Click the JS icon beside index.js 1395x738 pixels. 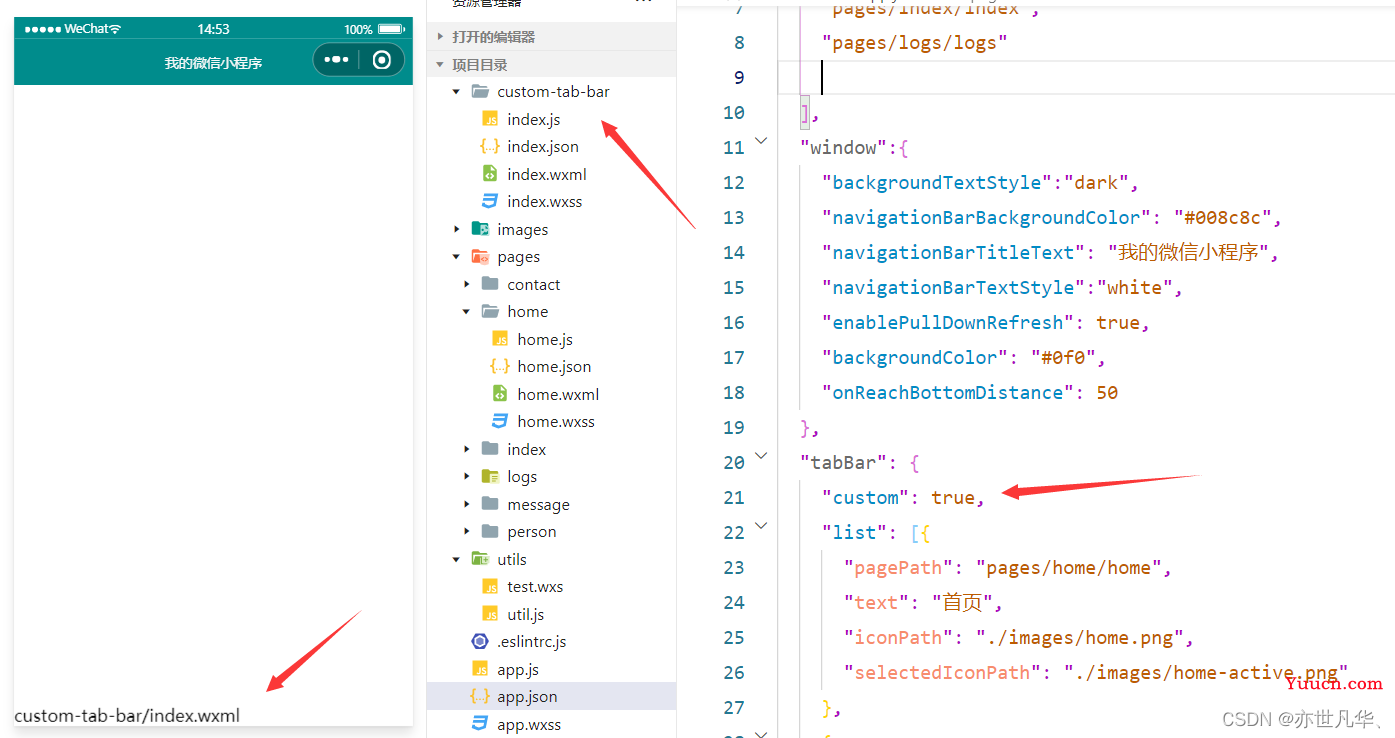(x=490, y=119)
